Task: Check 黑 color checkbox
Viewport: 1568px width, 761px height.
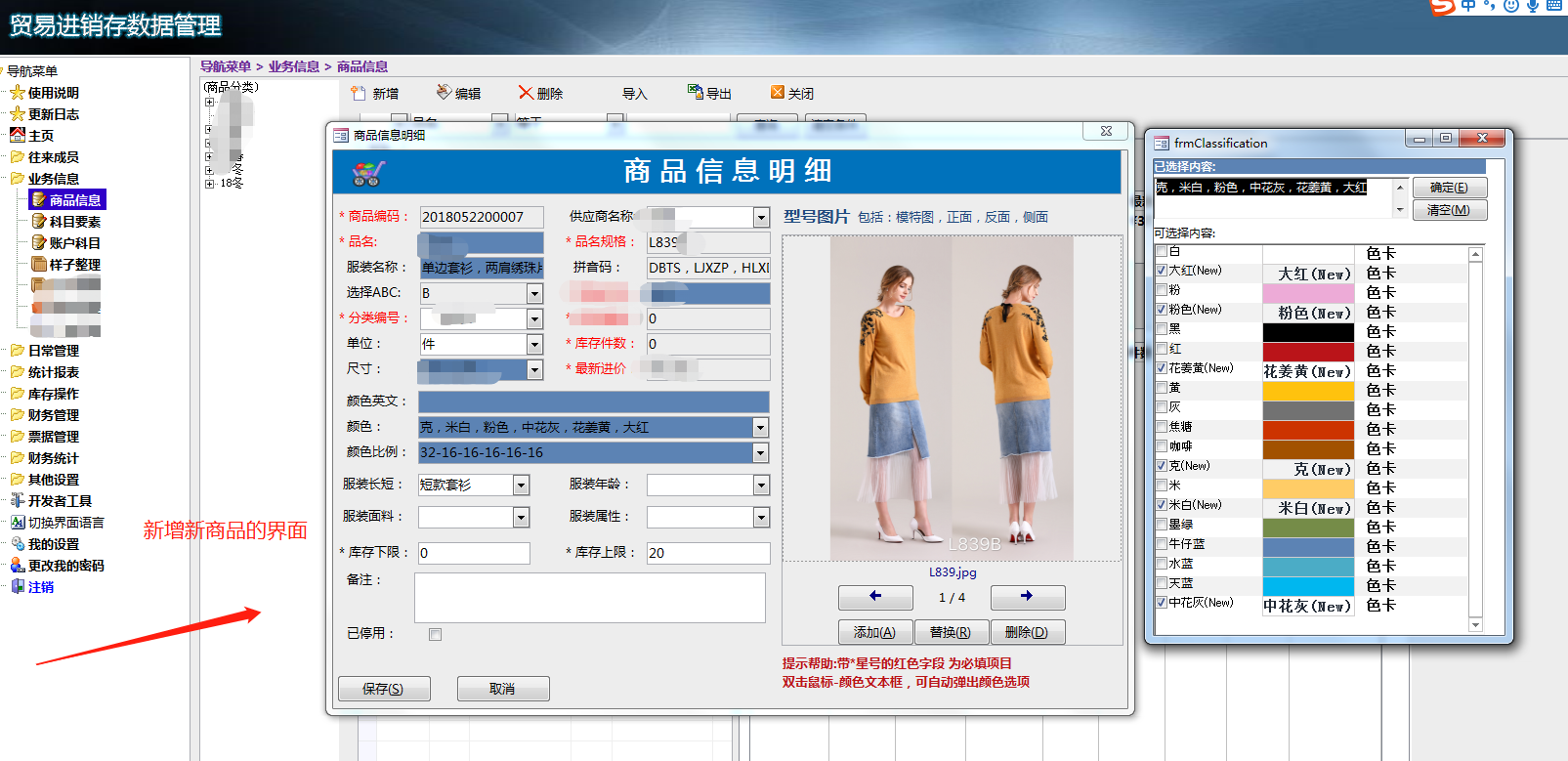Action: point(1162,329)
